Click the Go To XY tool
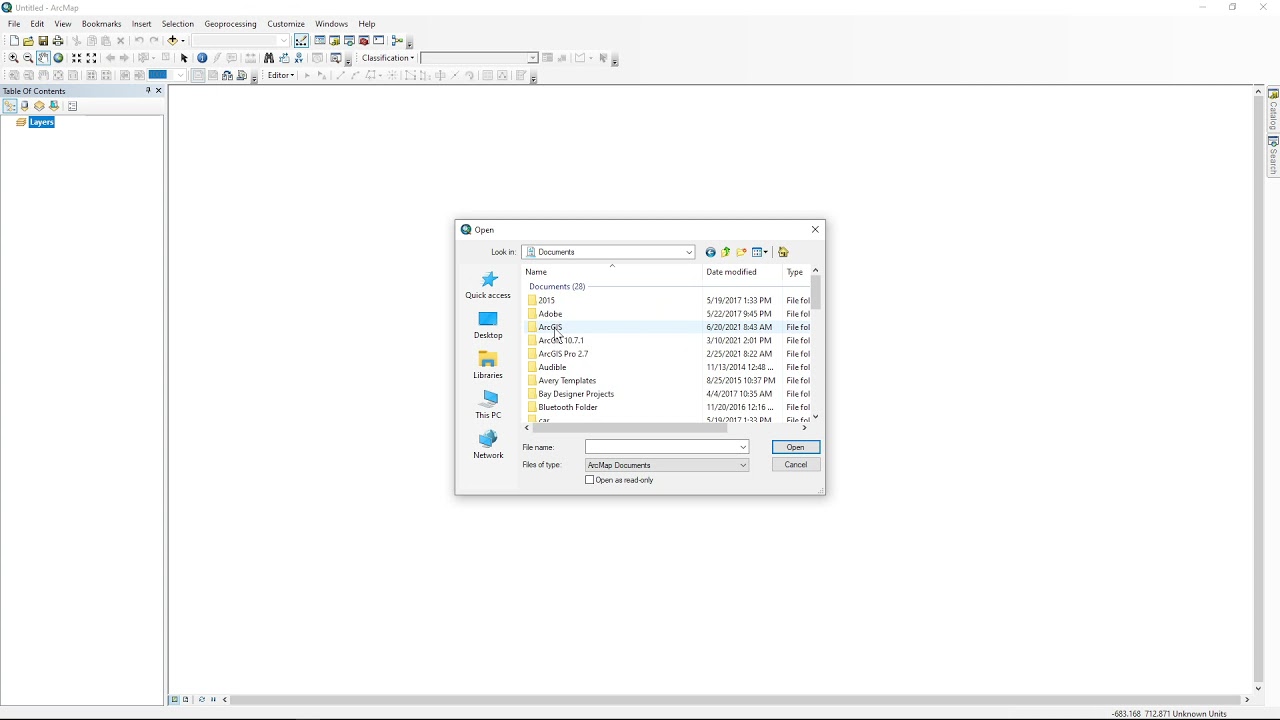Image resolution: width=1280 pixels, height=720 pixels. point(299,58)
